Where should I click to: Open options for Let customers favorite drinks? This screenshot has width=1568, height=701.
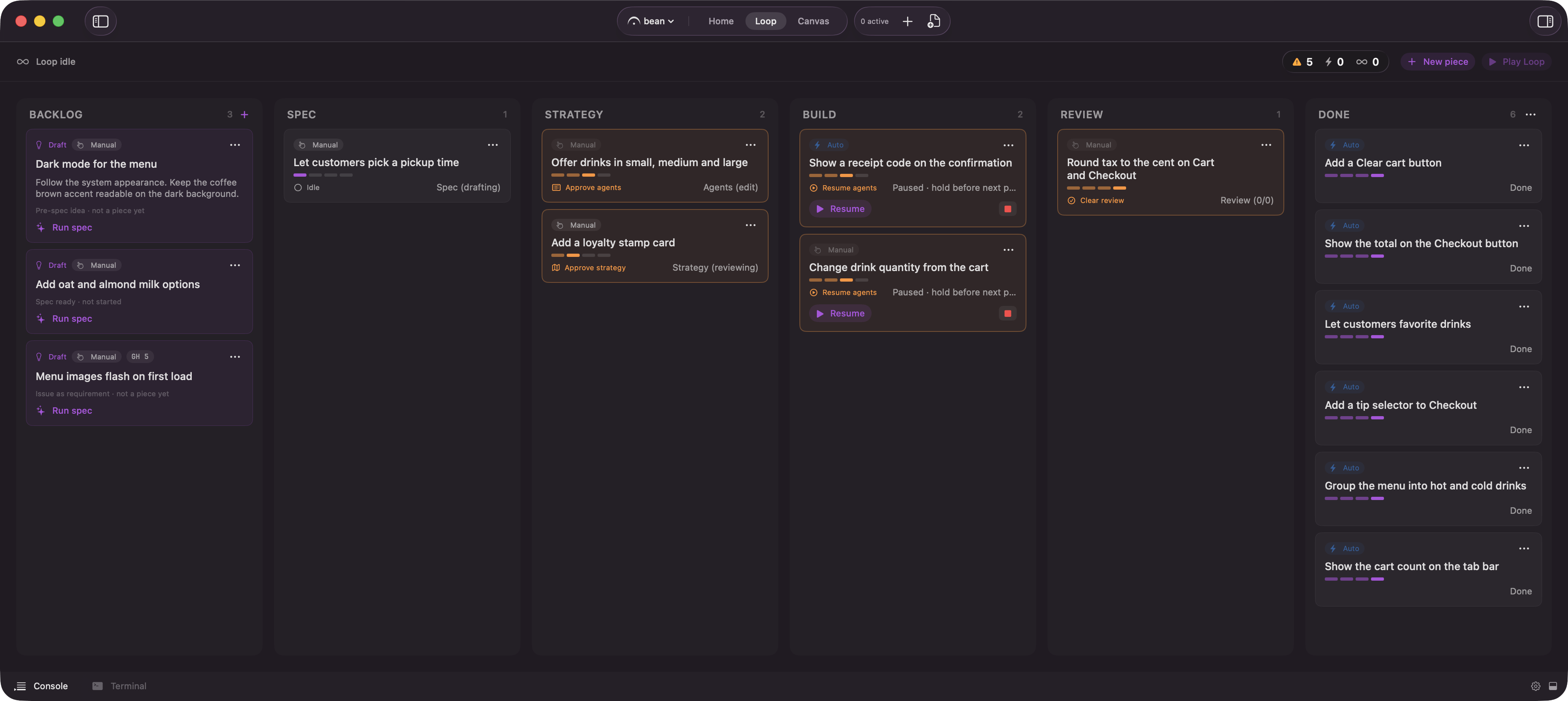click(1523, 307)
